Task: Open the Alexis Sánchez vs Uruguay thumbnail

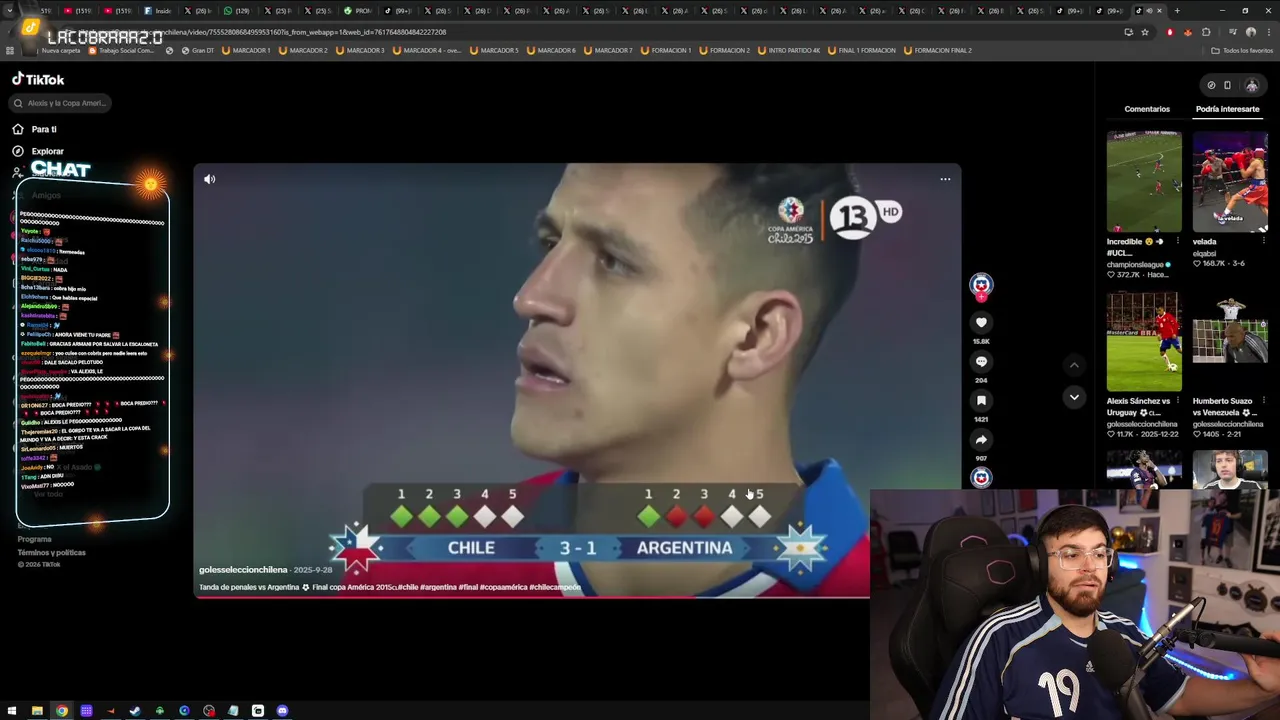Action: click(x=1144, y=341)
